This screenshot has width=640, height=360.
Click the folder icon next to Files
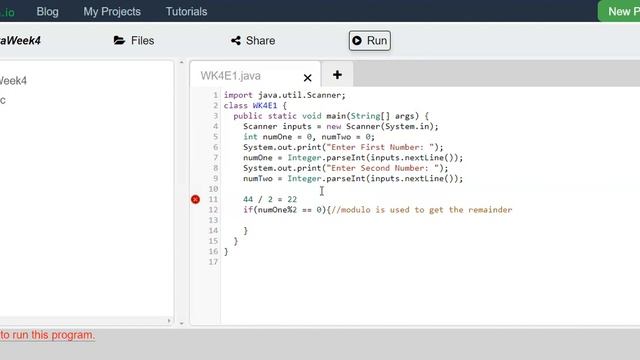click(x=119, y=40)
